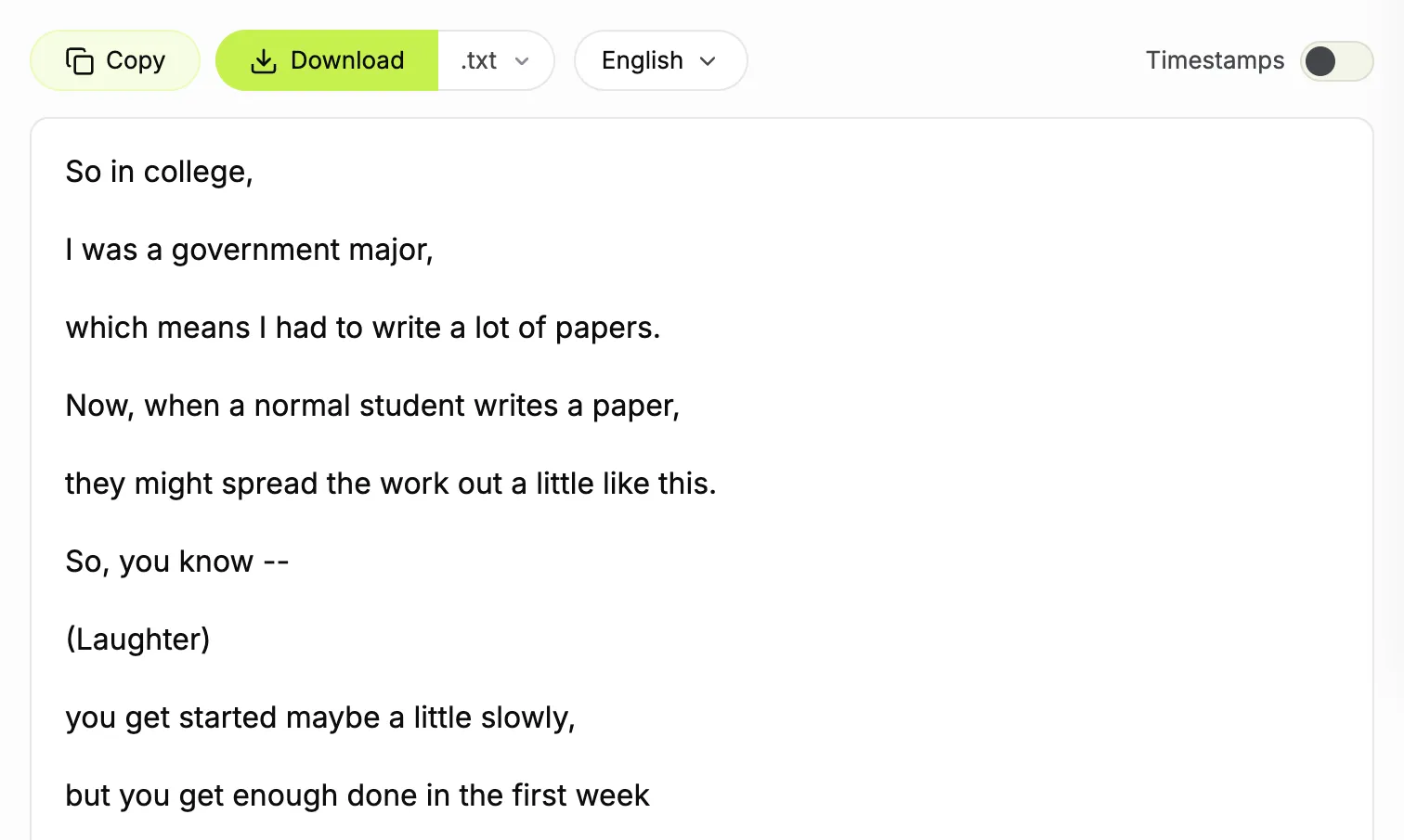
Task: Open the .txt file format dropdown
Action: point(496,60)
